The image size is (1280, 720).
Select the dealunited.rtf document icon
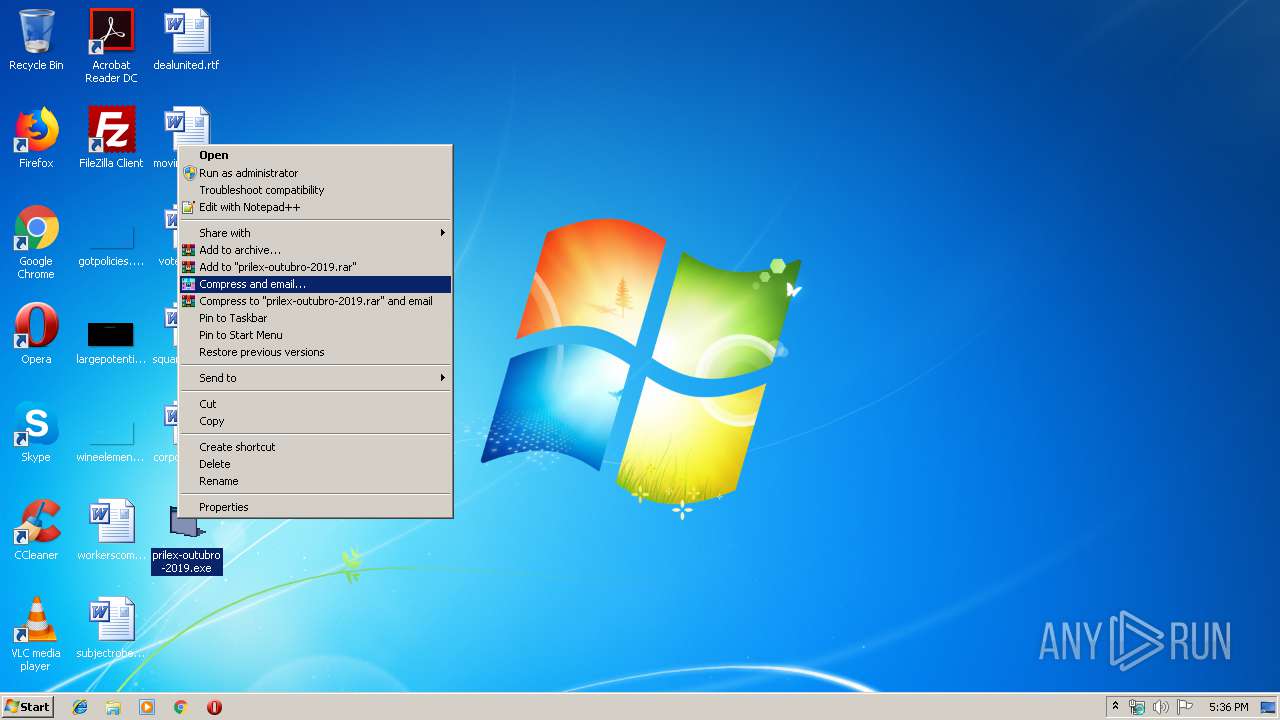click(x=186, y=40)
